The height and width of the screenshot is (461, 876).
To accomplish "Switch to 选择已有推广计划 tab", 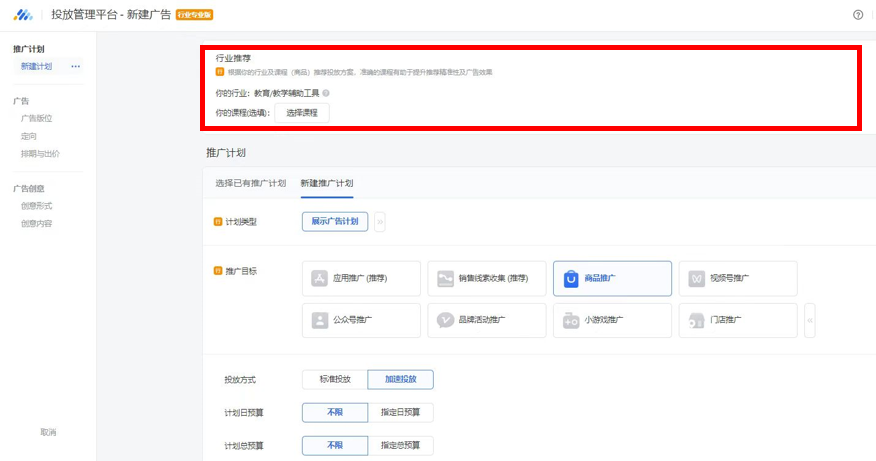I will point(251,183).
